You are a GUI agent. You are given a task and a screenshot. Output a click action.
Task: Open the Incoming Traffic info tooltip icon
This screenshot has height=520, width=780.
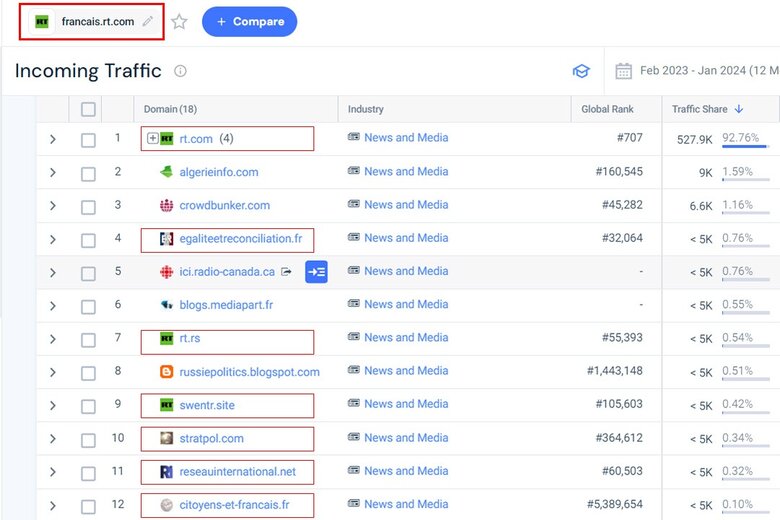click(180, 71)
